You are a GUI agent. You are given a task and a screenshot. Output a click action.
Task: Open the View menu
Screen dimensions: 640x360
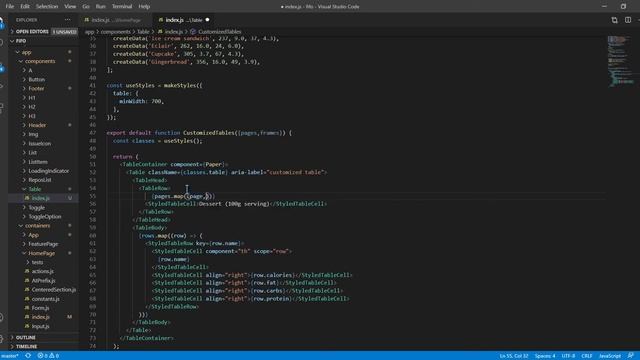point(70,7)
